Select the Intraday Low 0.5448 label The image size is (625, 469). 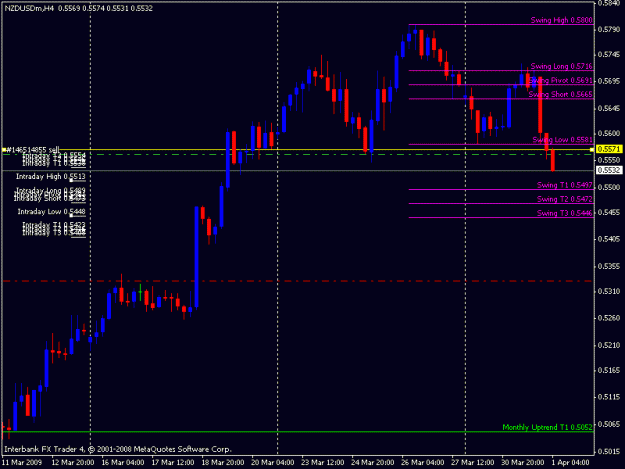click(x=51, y=212)
